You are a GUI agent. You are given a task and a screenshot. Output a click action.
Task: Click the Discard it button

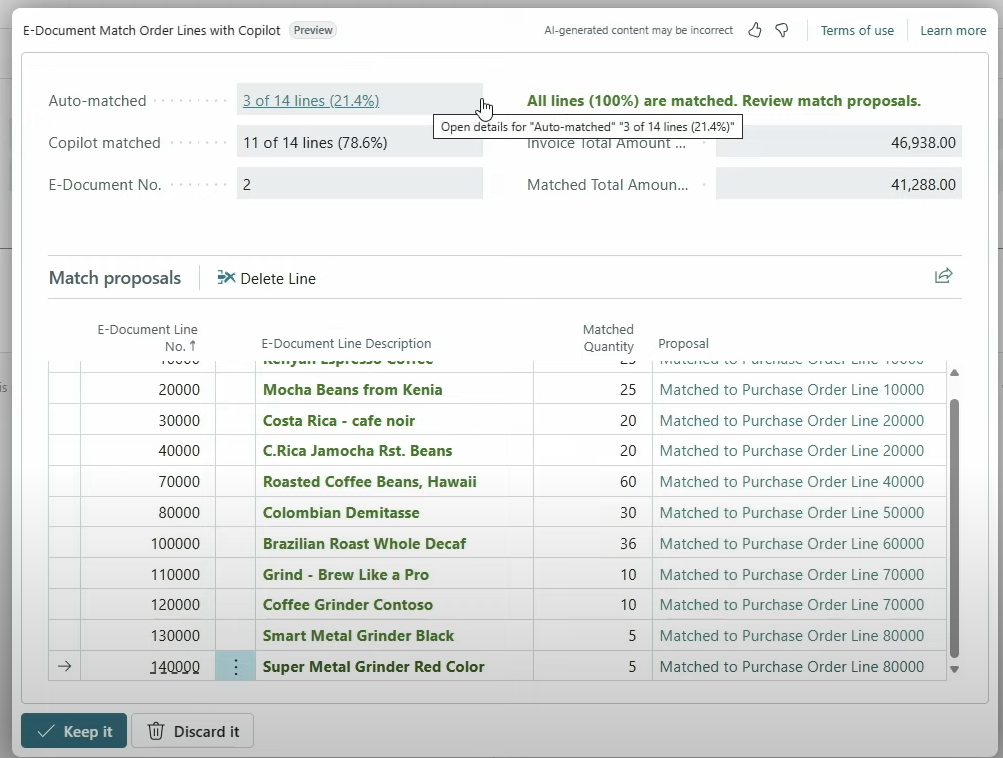point(193,731)
